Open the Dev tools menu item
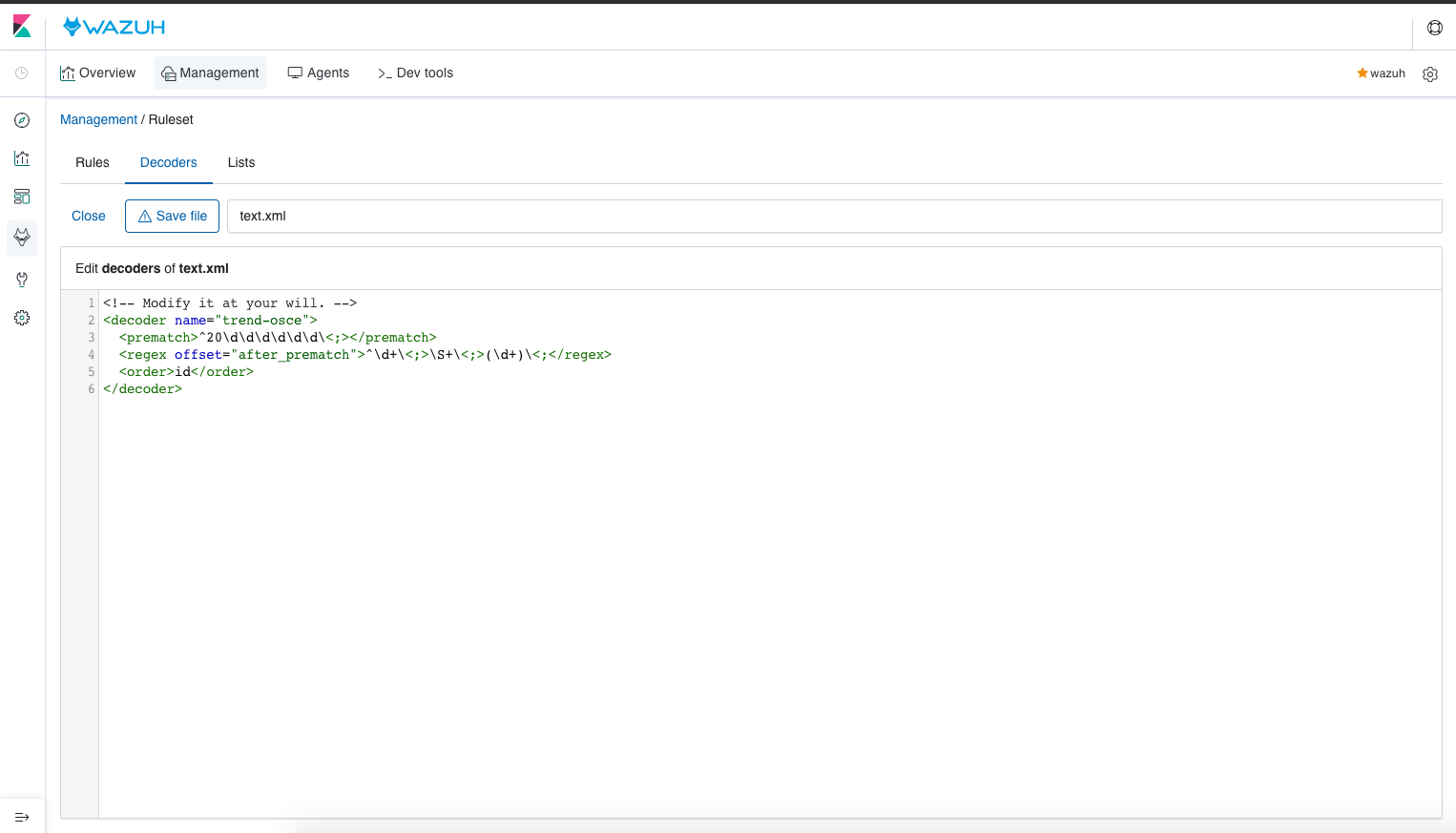 pos(415,73)
